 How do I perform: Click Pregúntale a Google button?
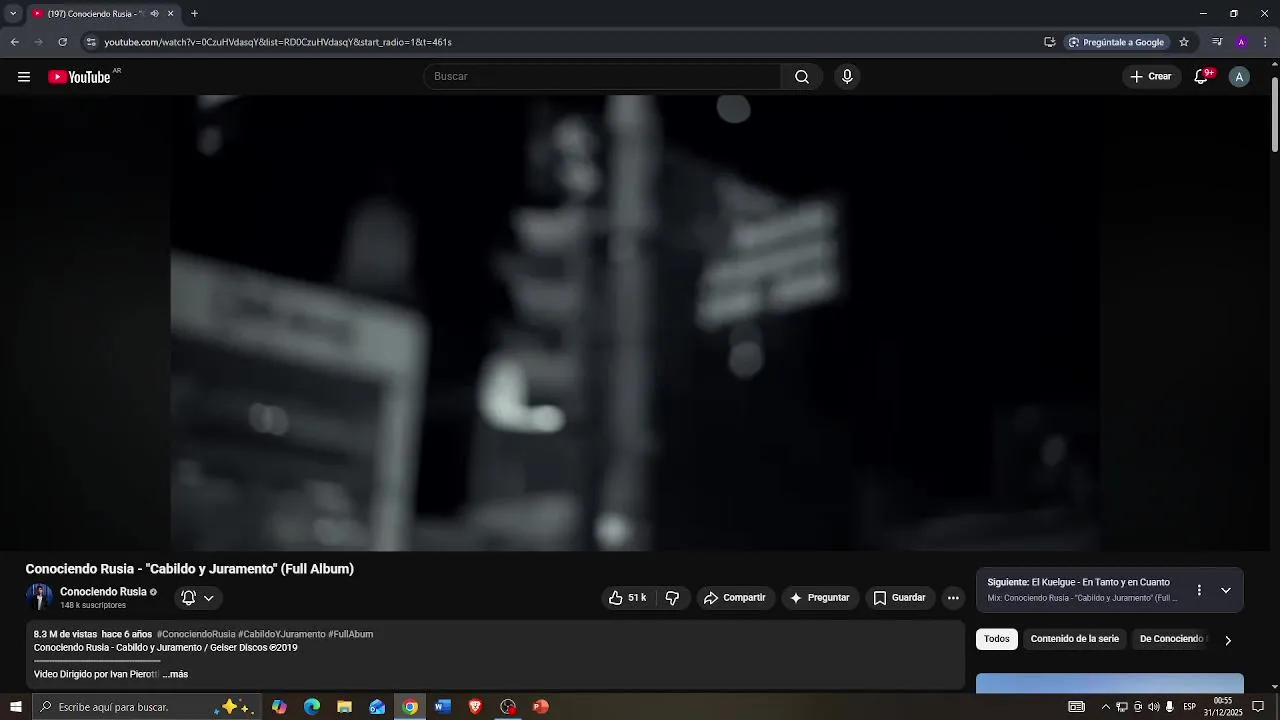pos(1116,42)
